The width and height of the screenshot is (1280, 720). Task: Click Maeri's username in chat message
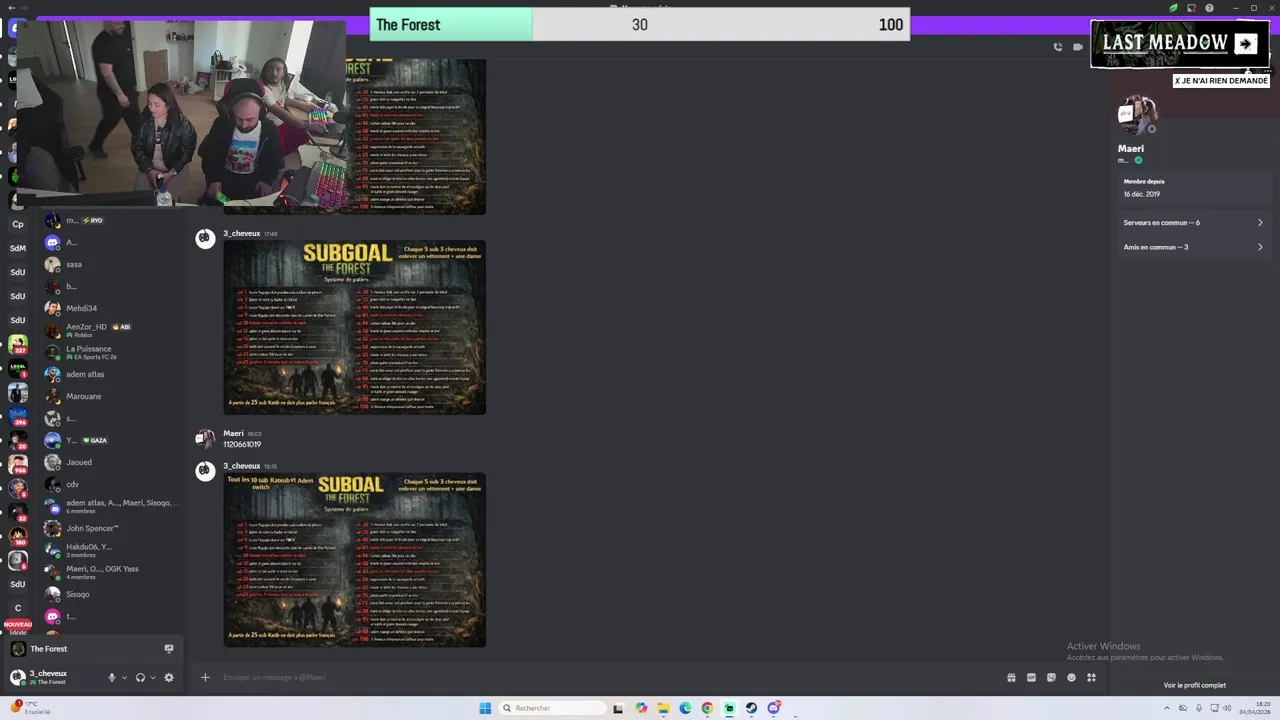tap(233, 434)
